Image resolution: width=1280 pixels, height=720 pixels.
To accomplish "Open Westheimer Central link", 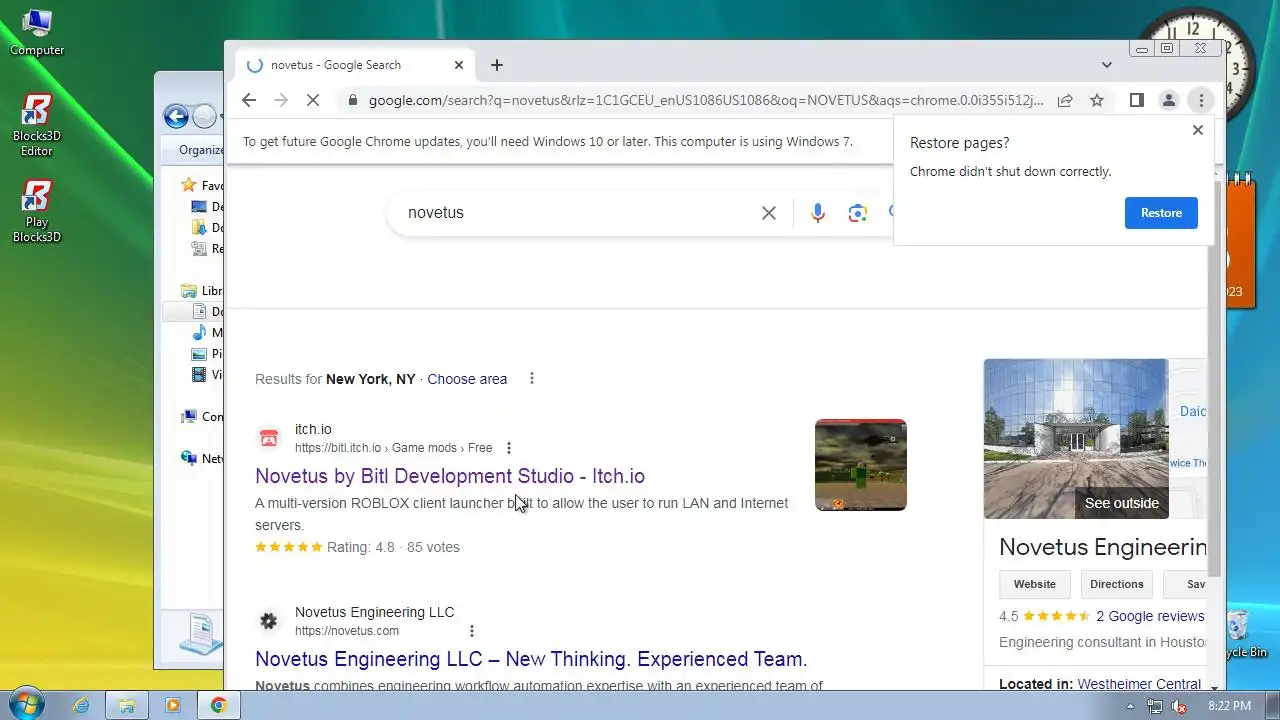I will click(1139, 684).
